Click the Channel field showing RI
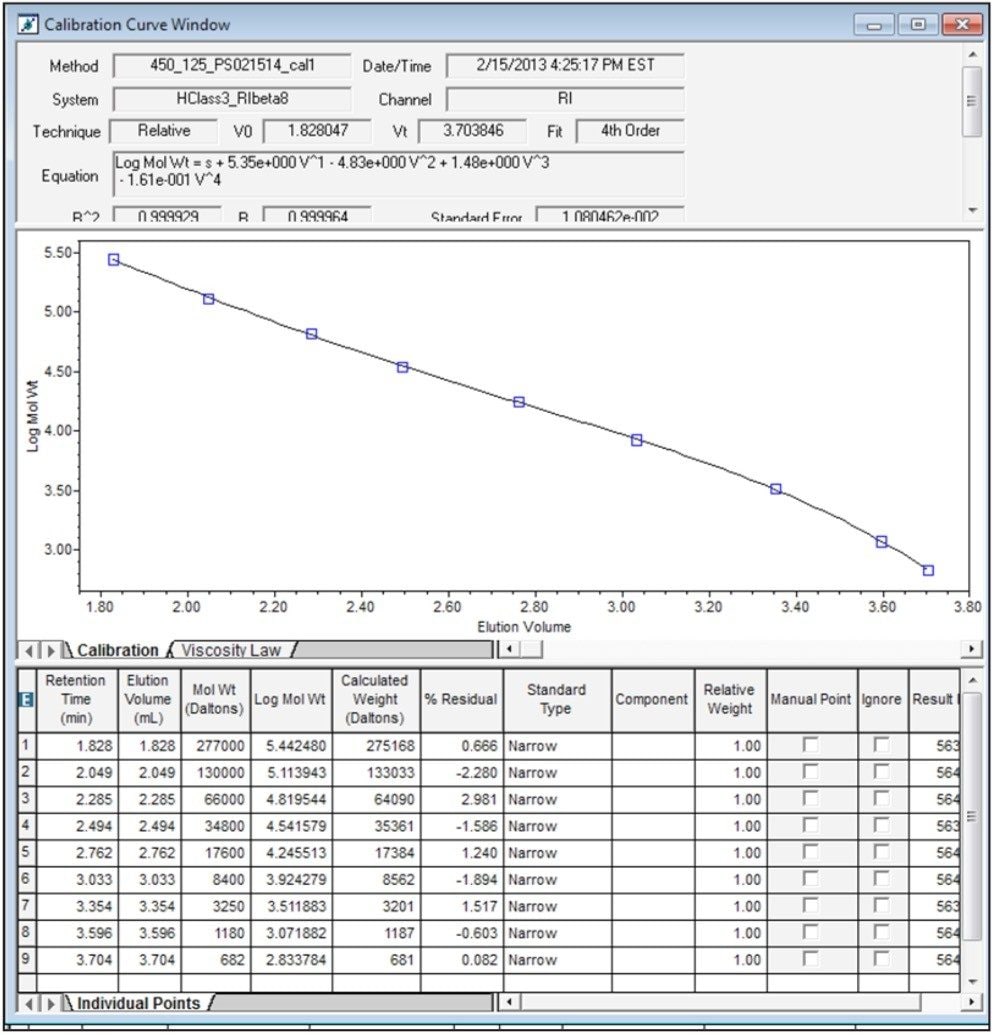Image resolution: width=994 pixels, height=1035 pixels. tap(566, 99)
